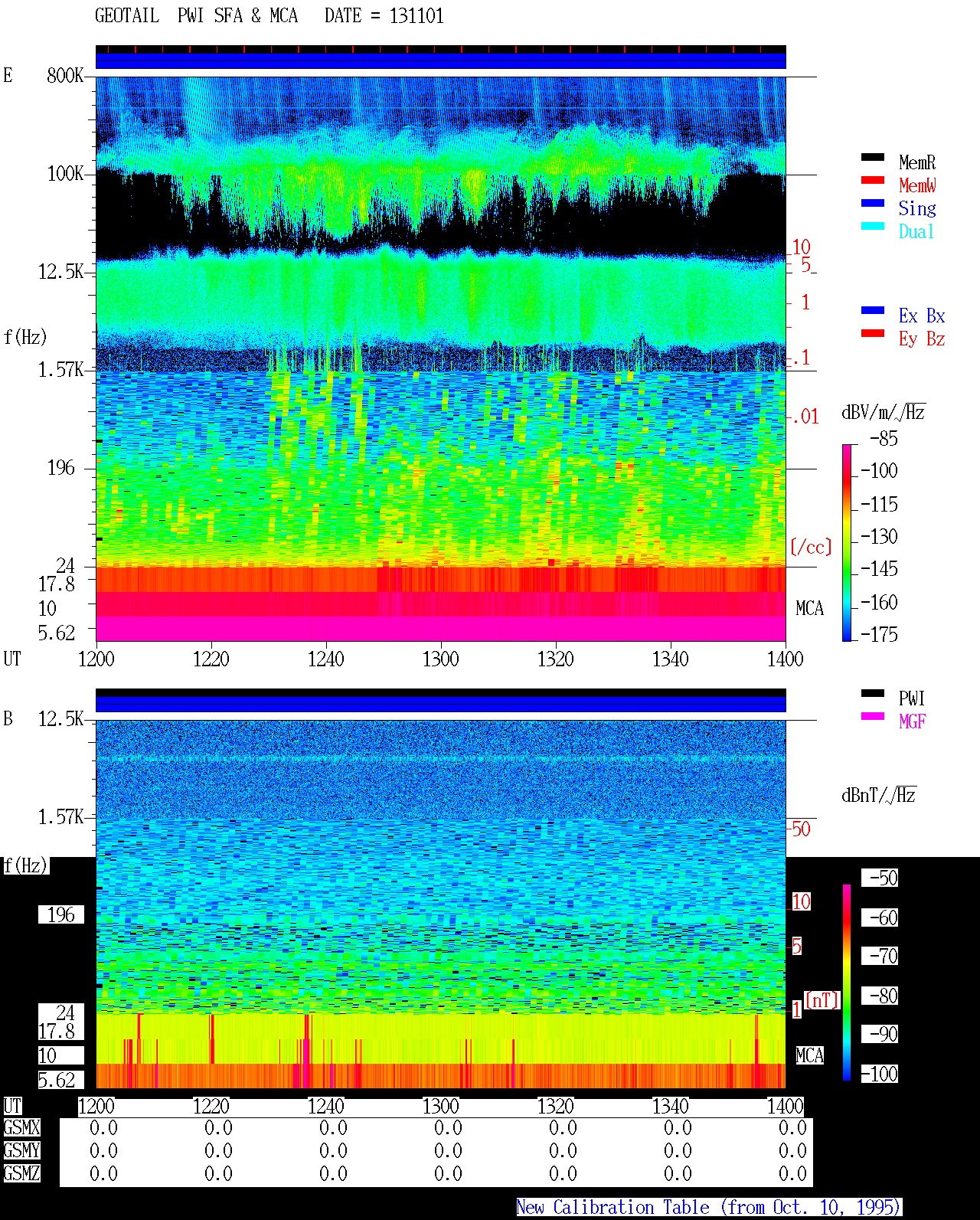Click the black MemR legend swatch

pos(873,158)
